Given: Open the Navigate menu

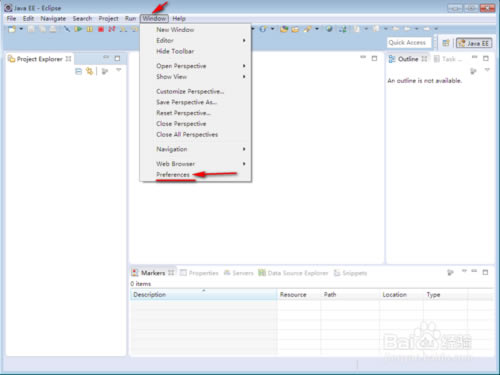Looking at the screenshot, I should (53, 18).
